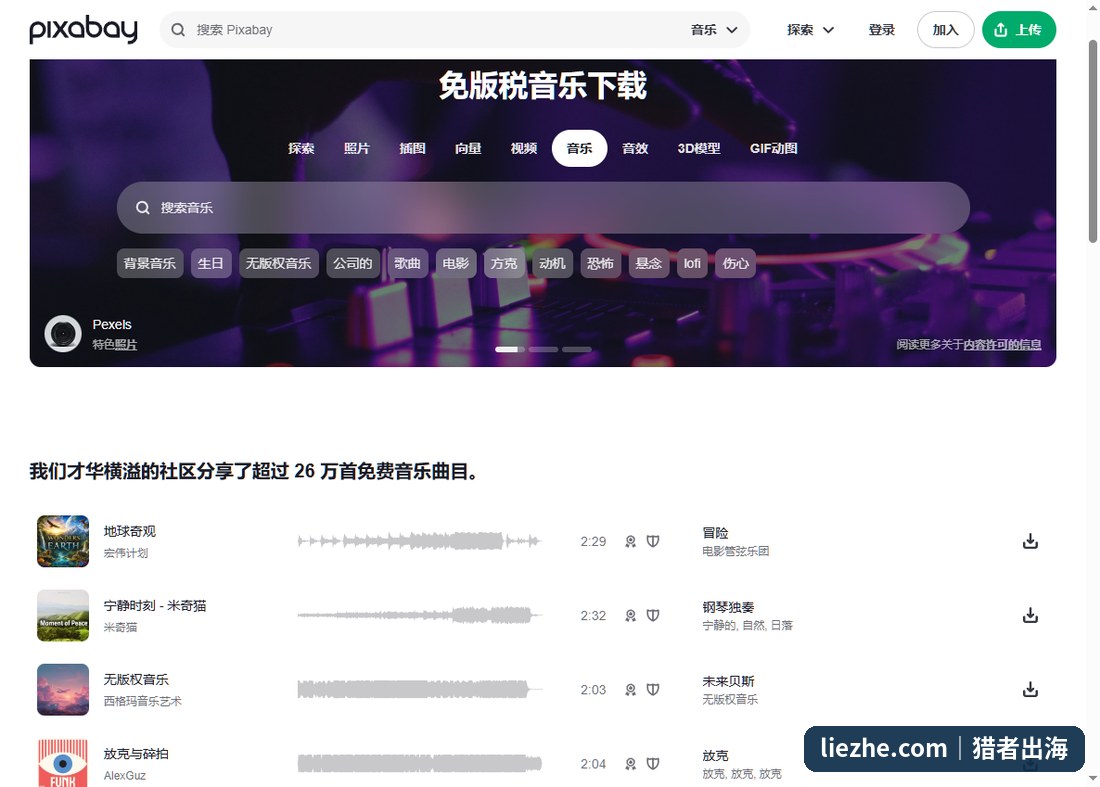The image size is (1100, 787).
Task: Switch to the 音效 tab
Action: [635, 148]
